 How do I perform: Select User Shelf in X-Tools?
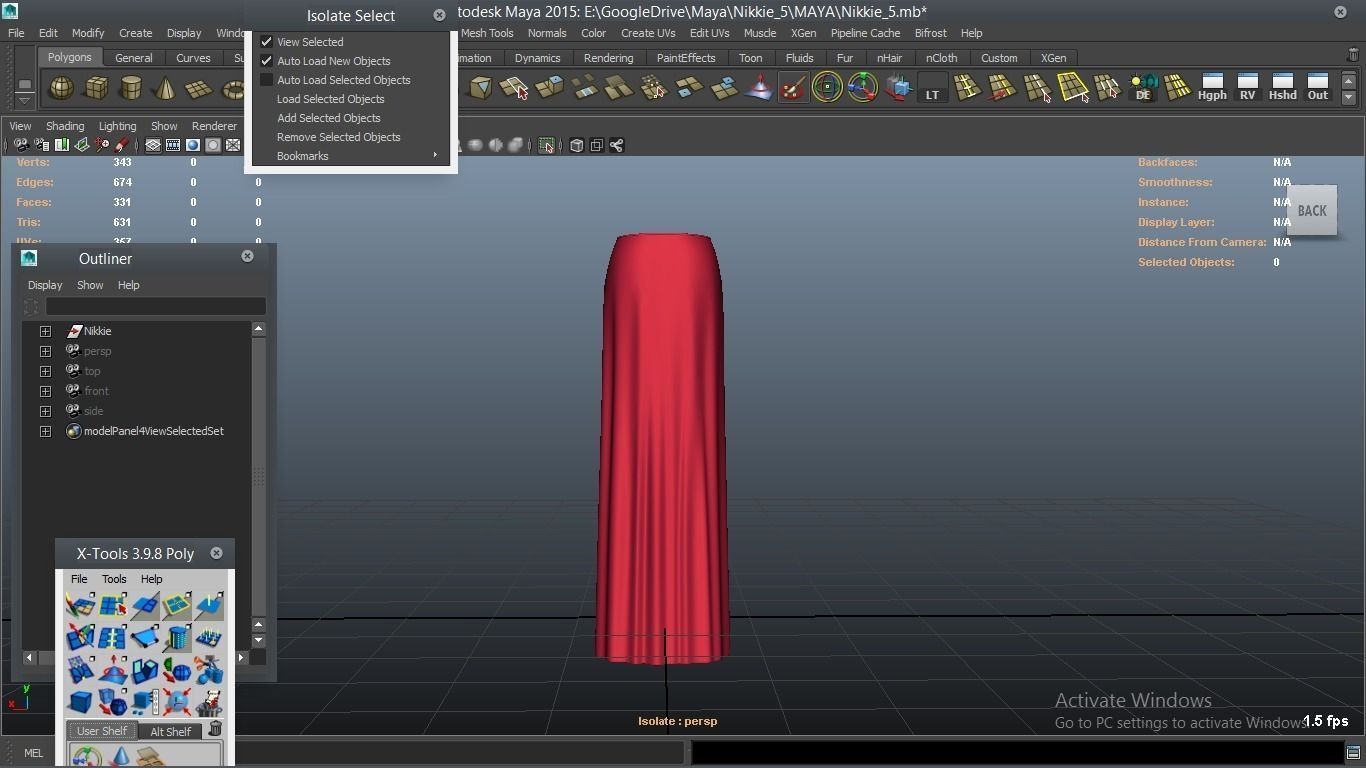[102, 731]
